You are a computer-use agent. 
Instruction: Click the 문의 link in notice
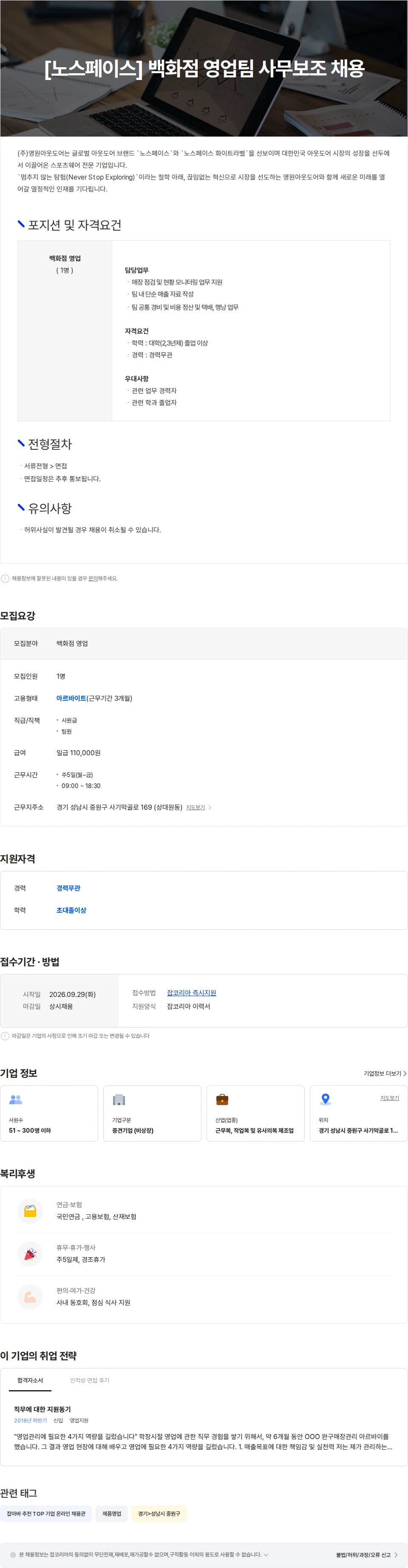(92, 579)
